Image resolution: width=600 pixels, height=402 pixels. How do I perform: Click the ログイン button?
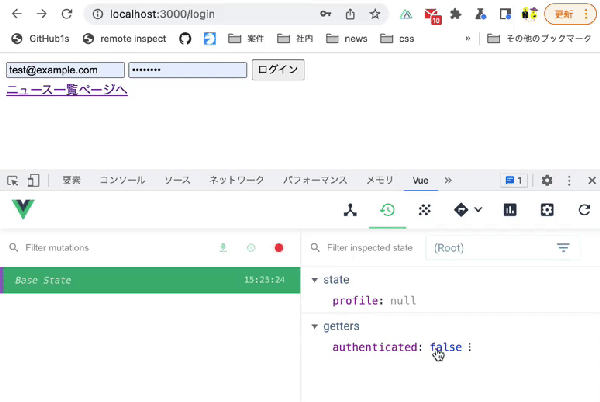click(x=278, y=70)
